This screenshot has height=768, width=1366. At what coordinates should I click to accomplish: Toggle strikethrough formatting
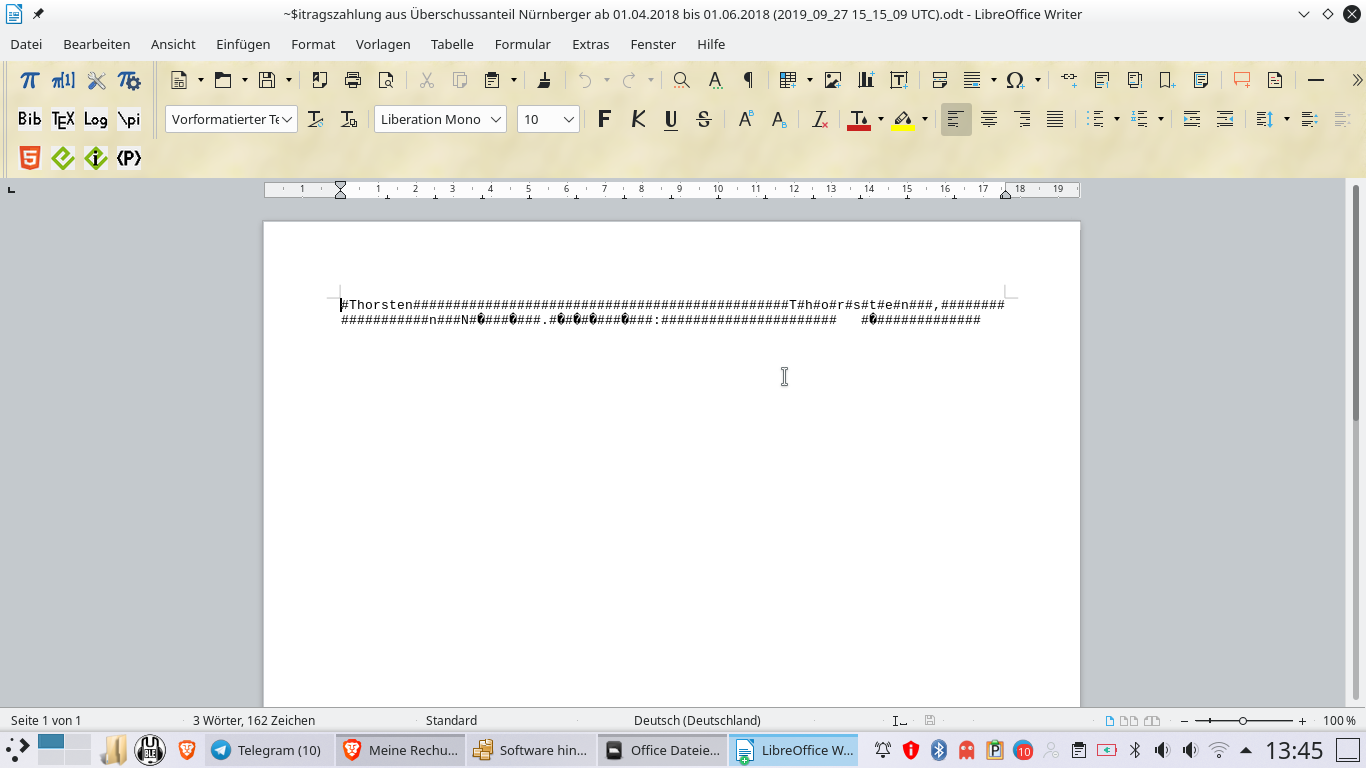pos(704,119)
